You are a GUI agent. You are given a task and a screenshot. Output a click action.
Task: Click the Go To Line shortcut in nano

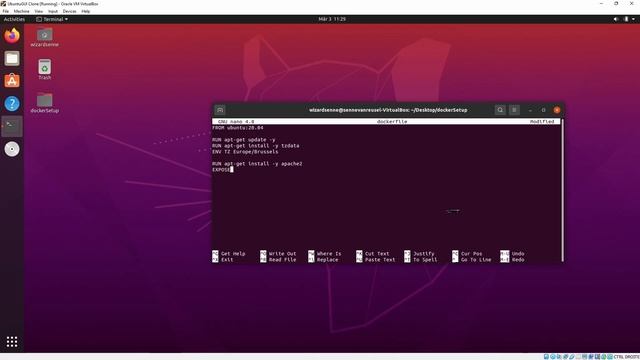472,260
